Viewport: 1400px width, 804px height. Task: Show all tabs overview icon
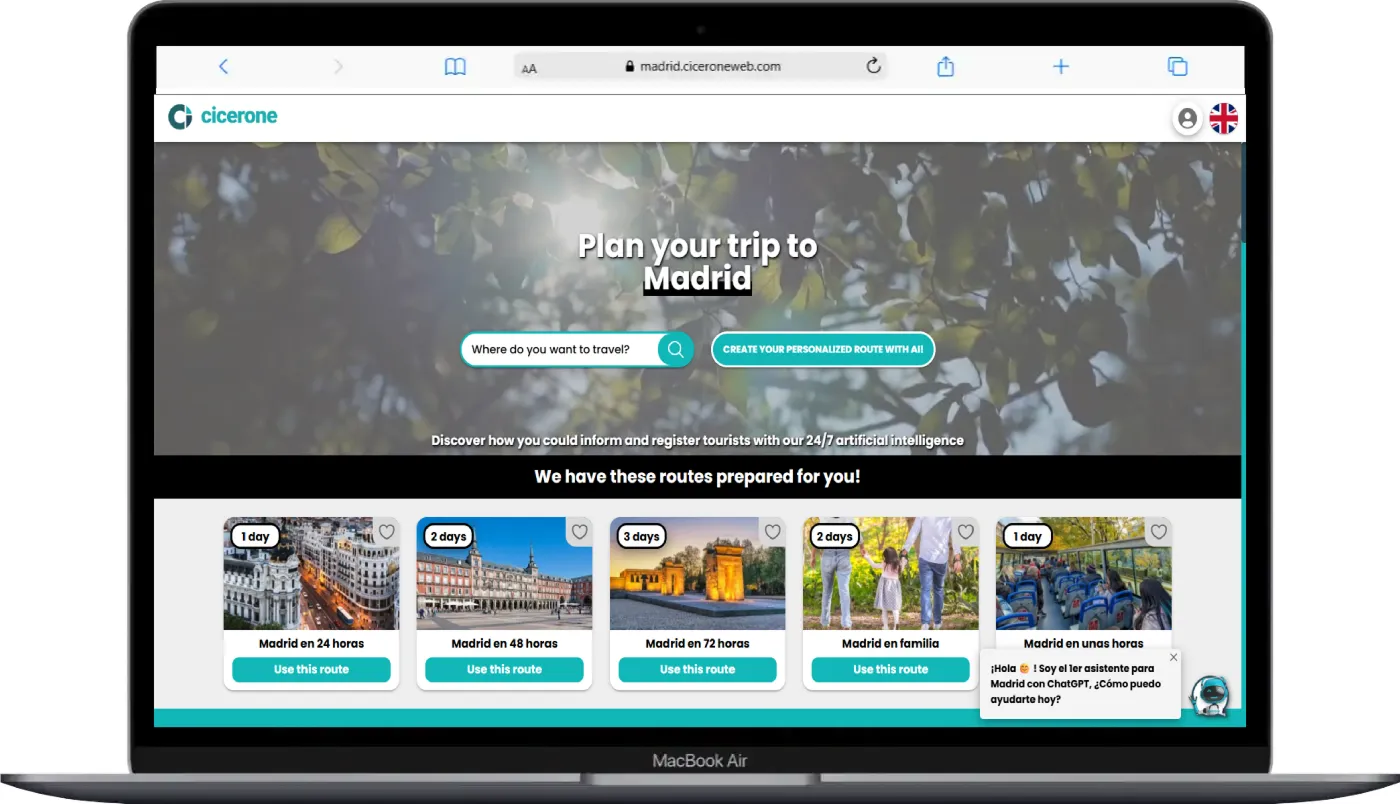click(x=1177, y=67)
